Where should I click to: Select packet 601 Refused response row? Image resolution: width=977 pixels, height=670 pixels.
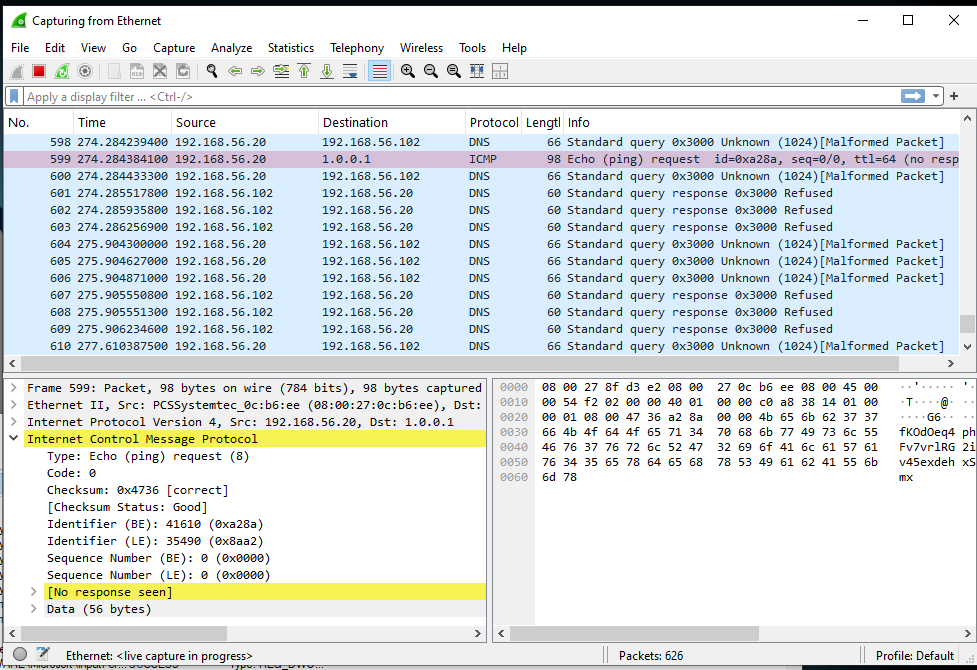point(482,193)
